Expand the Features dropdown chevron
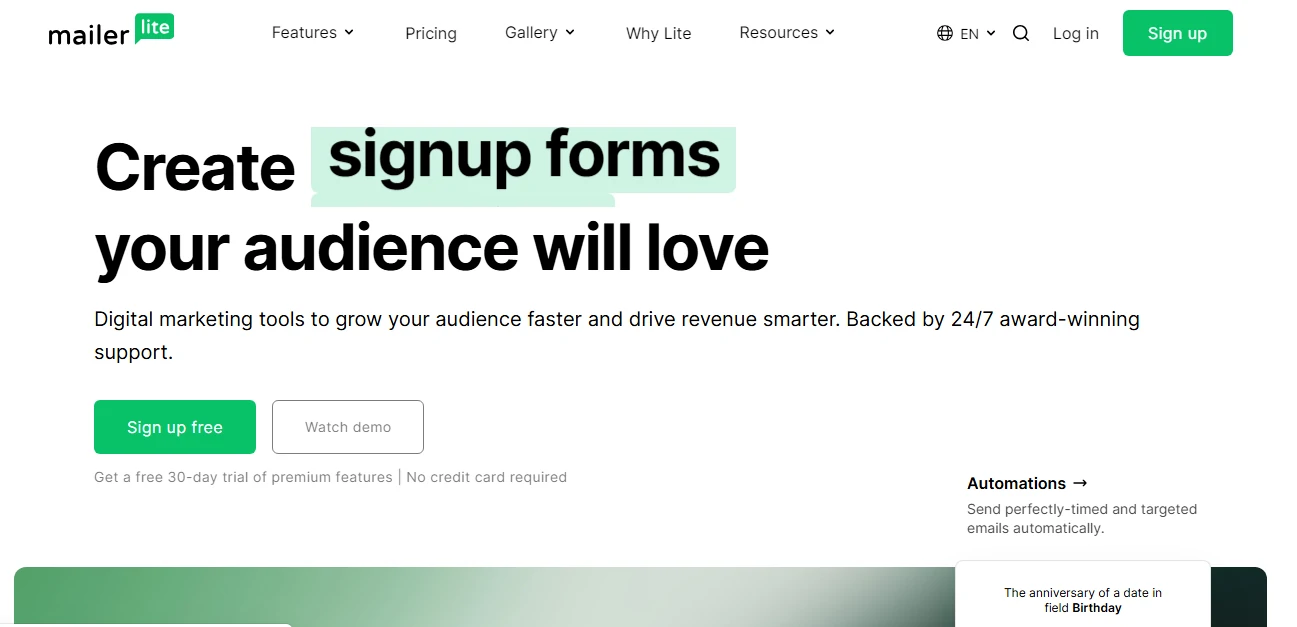The width and height of the screenshot is (1297, 627). (x=349, y=32)
